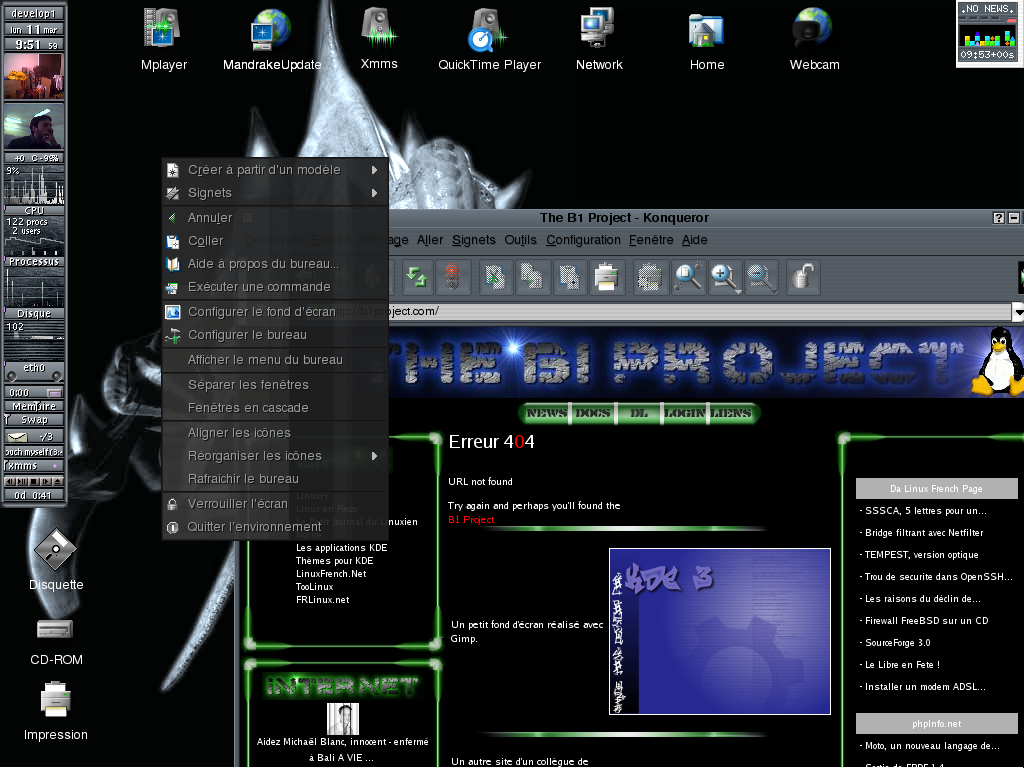This screenshot has height=768, width=1024.
Task: Open Konqueror's Outils menu
Action: [520, 240]
